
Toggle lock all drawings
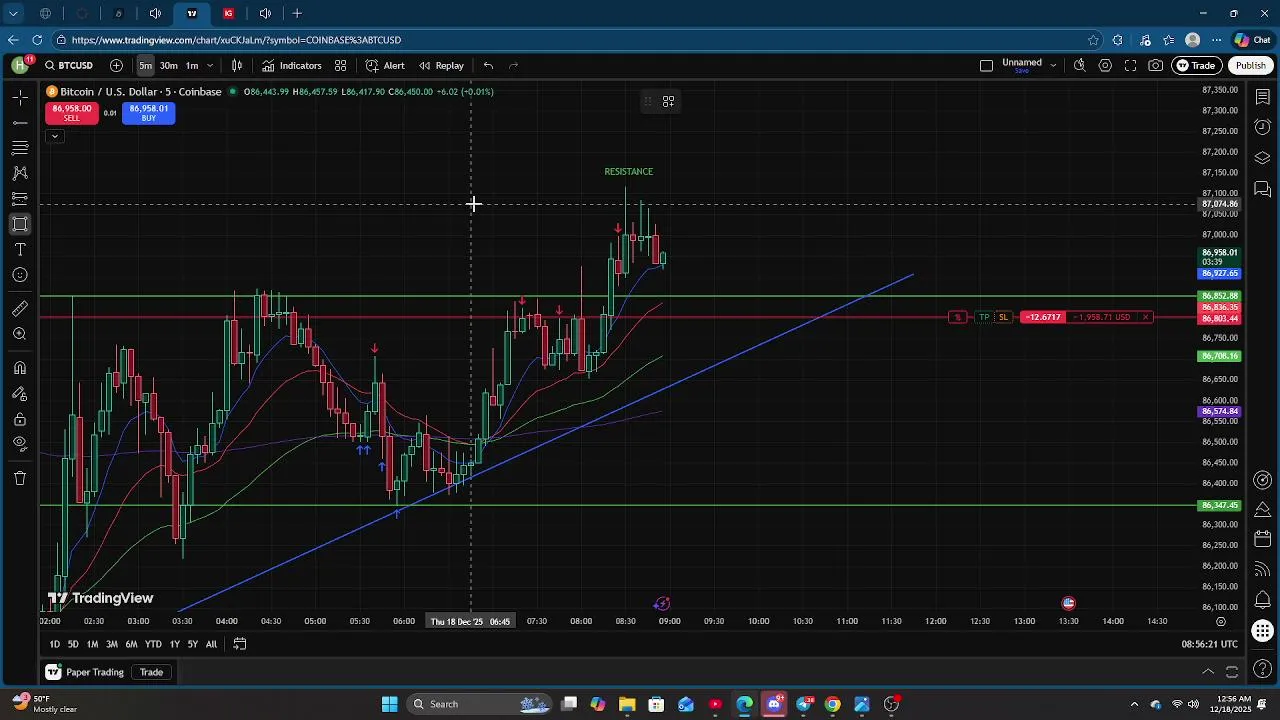point(20,419)
